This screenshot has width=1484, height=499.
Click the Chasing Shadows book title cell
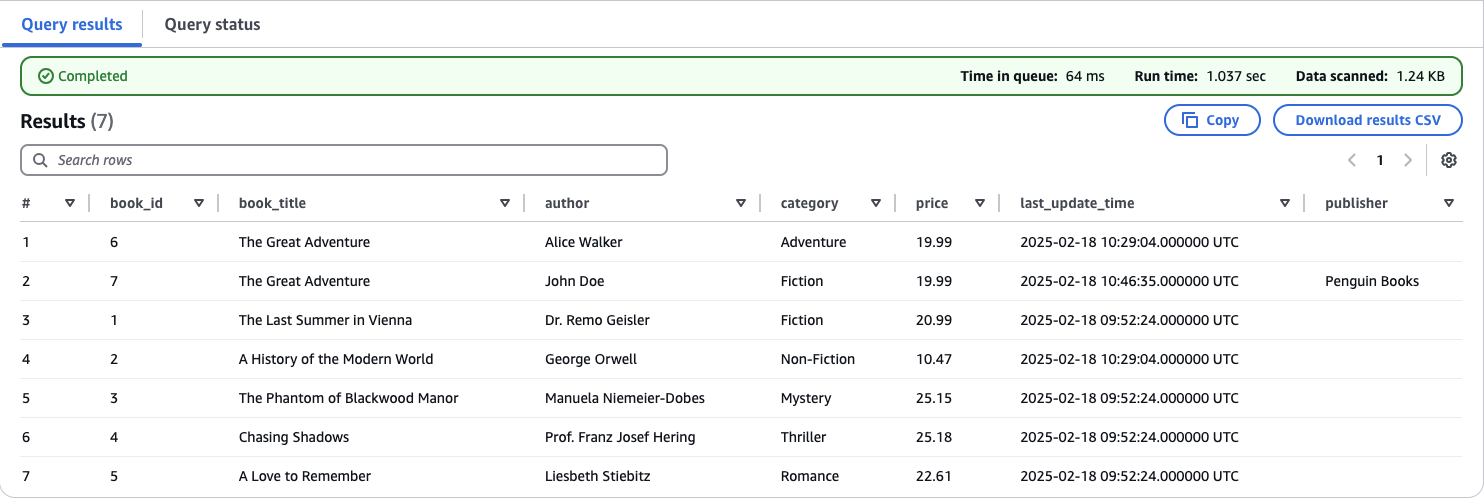tap(294, 437)
